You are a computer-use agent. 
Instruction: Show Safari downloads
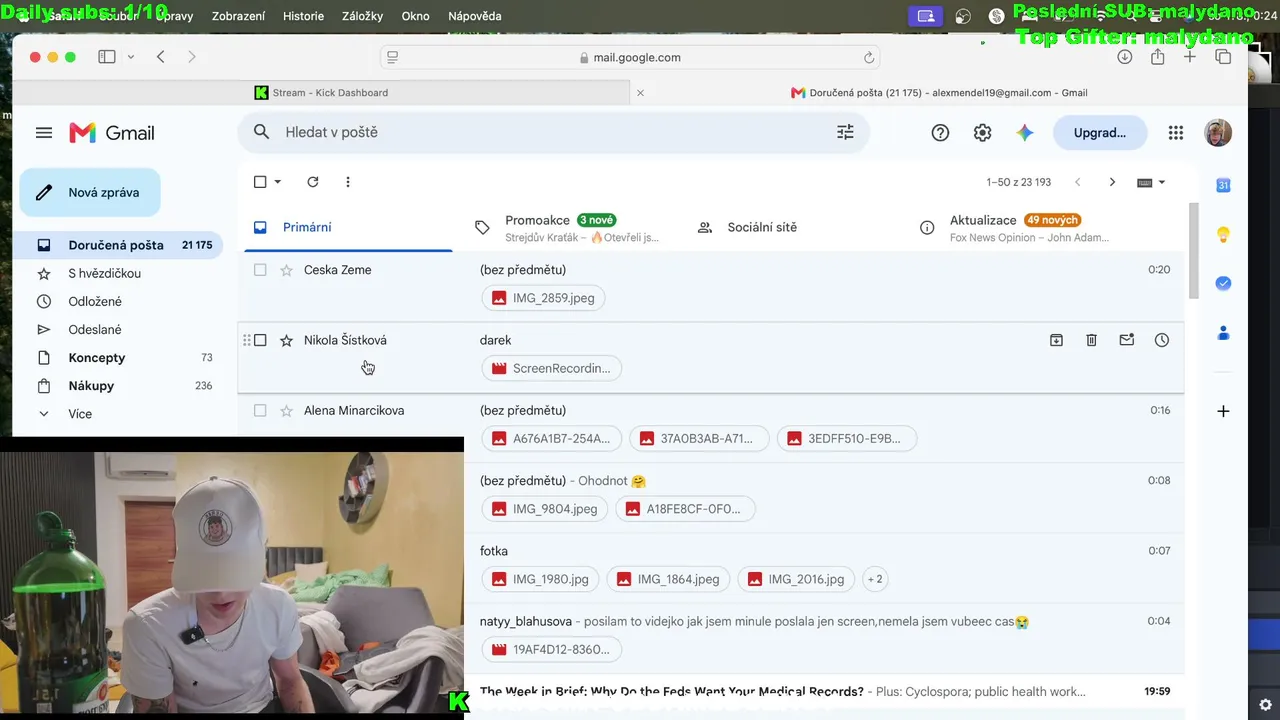[1125, 57]
